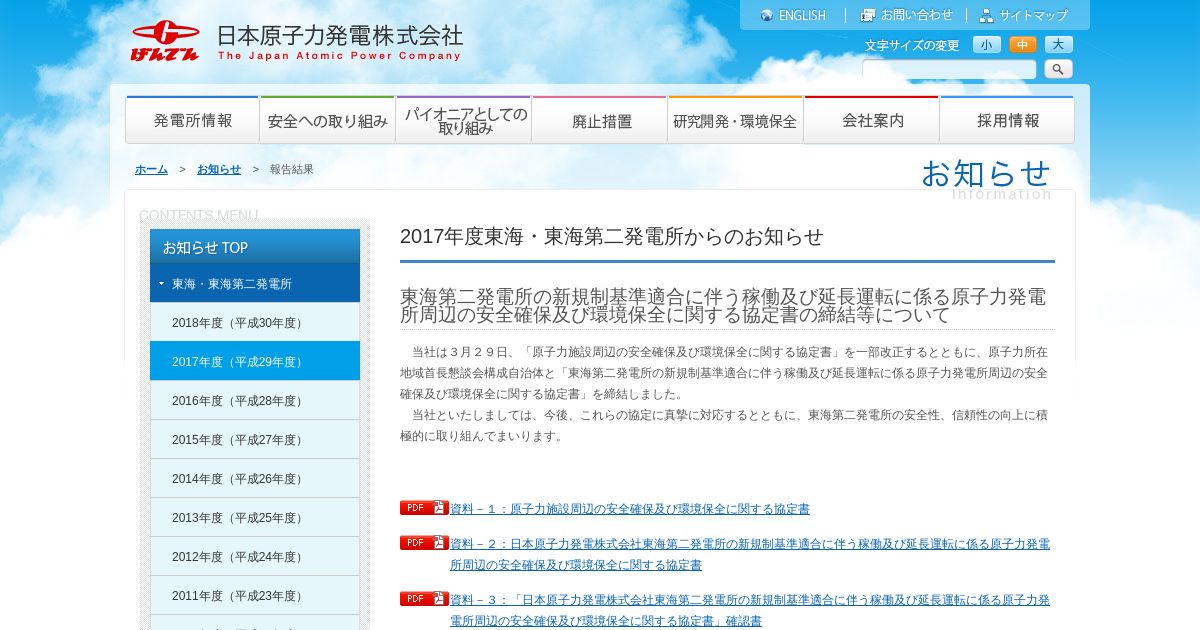Image resolution: width=1200 pixels, height=630 pixels.
Task: Open the 安全への取り組み navigation tab
Action: 327,120
